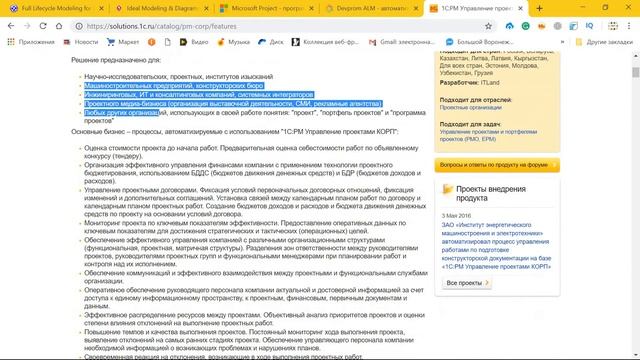
Task: Switch to the Devprom ALM tab
Action: (x=371, y=8)
